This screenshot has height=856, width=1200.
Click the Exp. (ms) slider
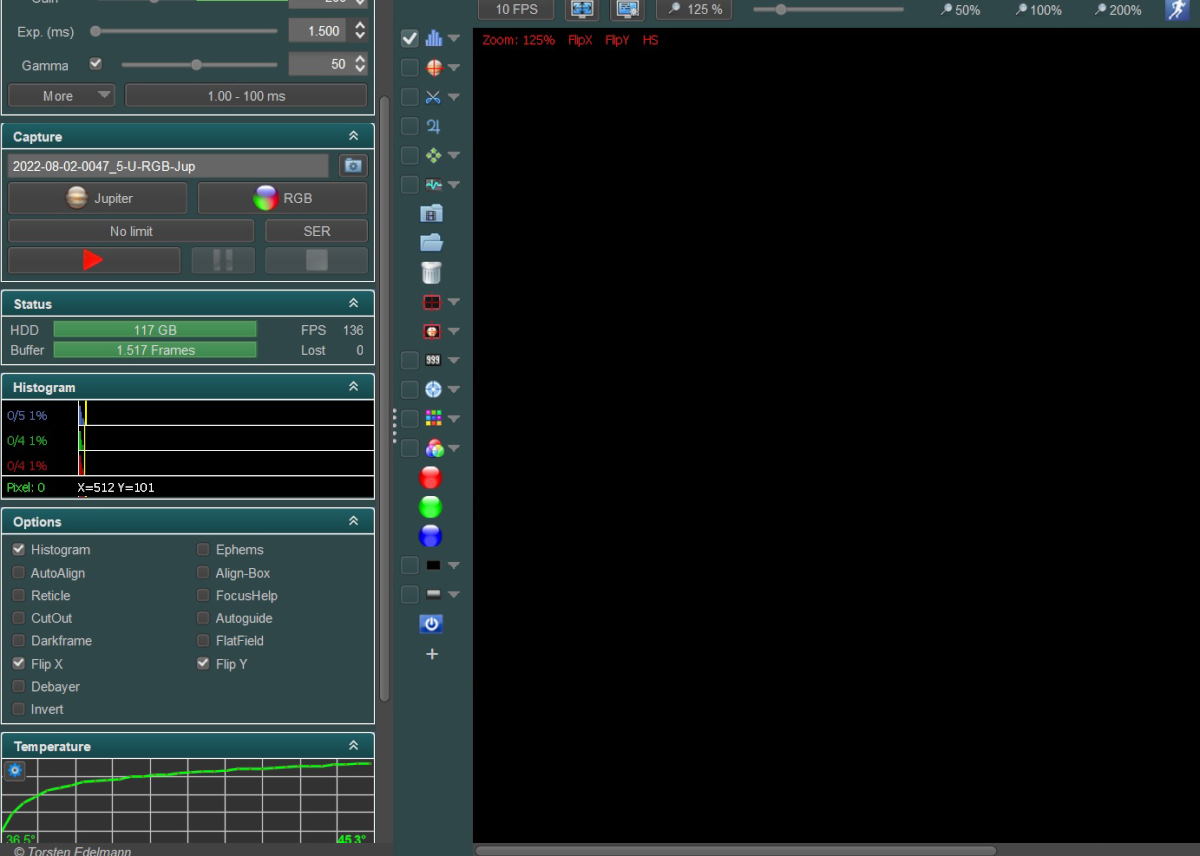click(184, 31)
